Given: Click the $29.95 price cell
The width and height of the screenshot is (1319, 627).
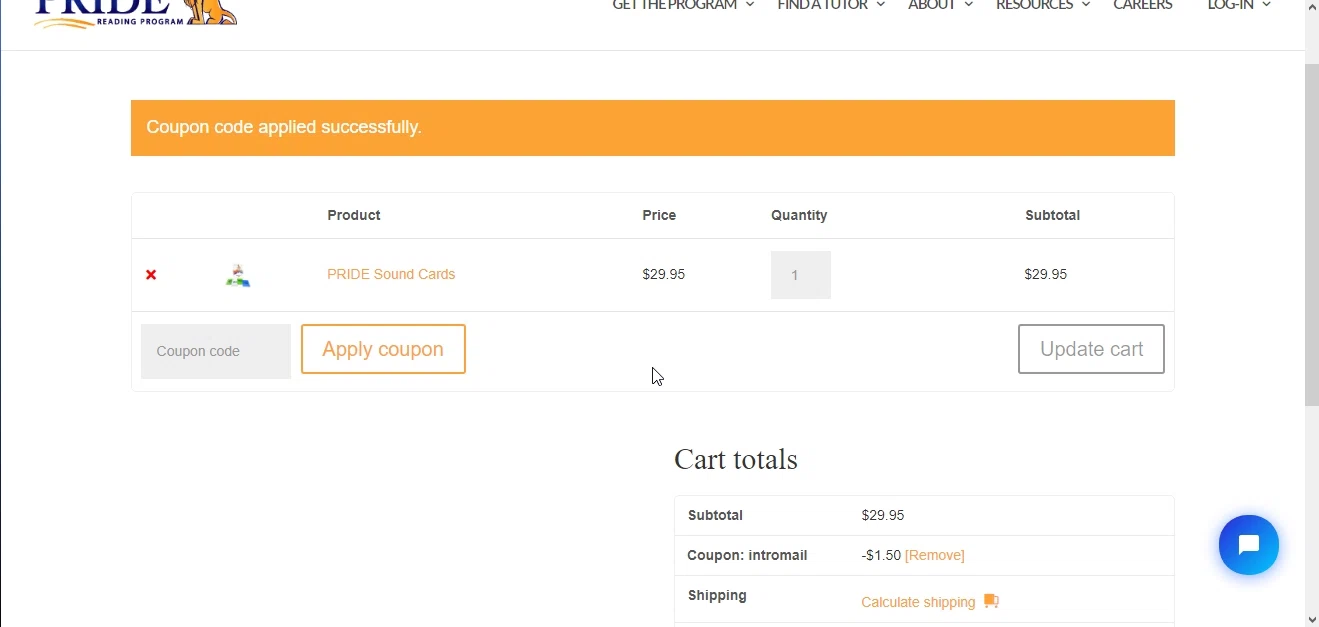Looking at the screenshot, I should pos(664,274).
